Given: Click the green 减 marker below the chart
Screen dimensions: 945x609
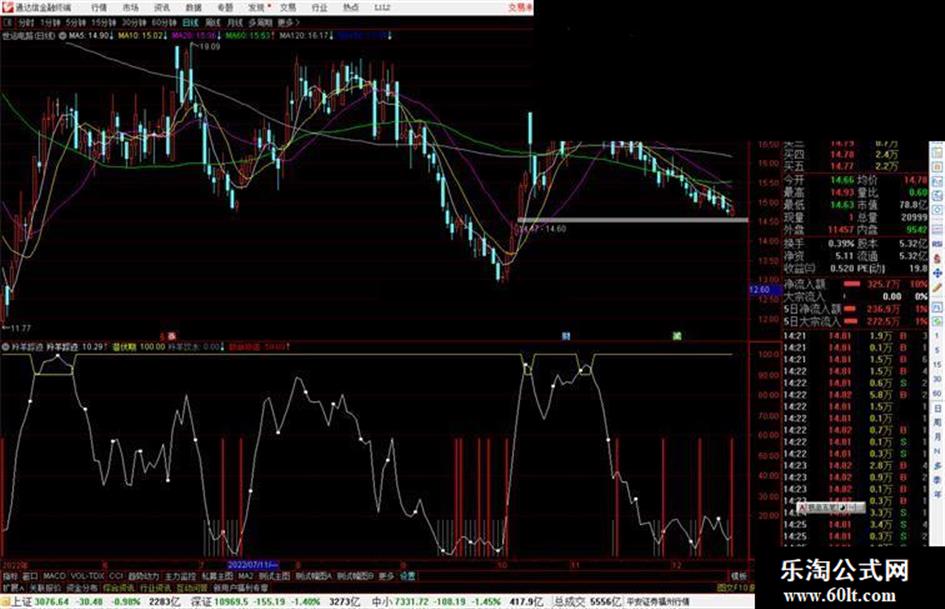Looking at the screenshot, I should (677, 336).
